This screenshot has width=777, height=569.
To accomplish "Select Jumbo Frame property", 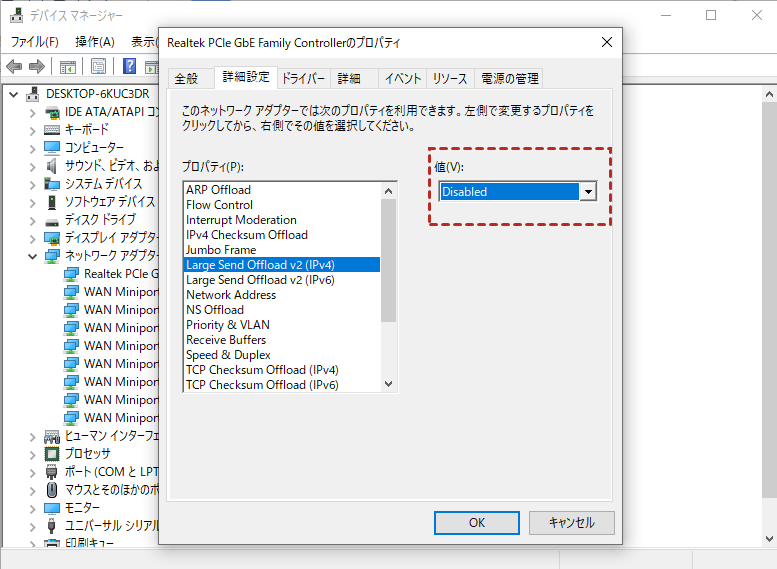I will (x=281, y=250).
